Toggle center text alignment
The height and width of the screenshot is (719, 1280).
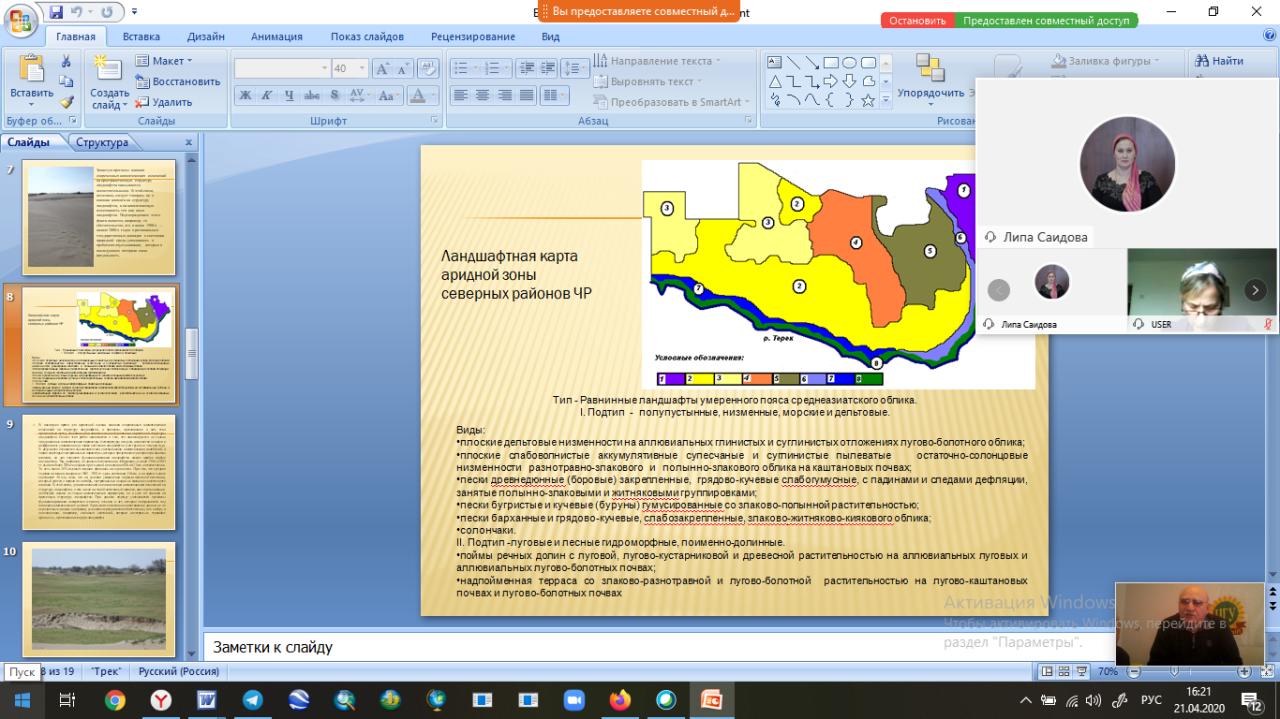tap(482, 96)
